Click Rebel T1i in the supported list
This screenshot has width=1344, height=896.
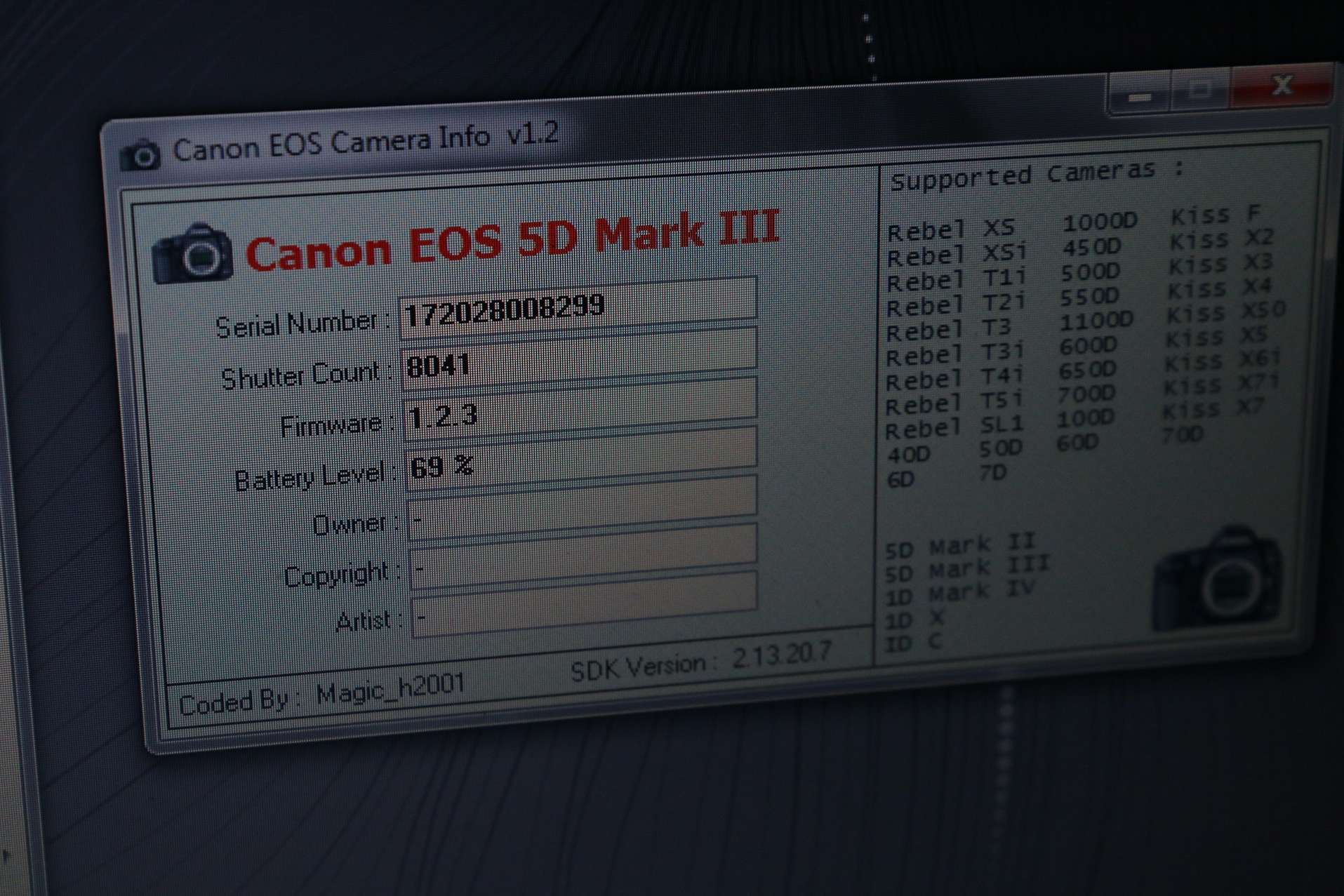[x=956, y=279]
